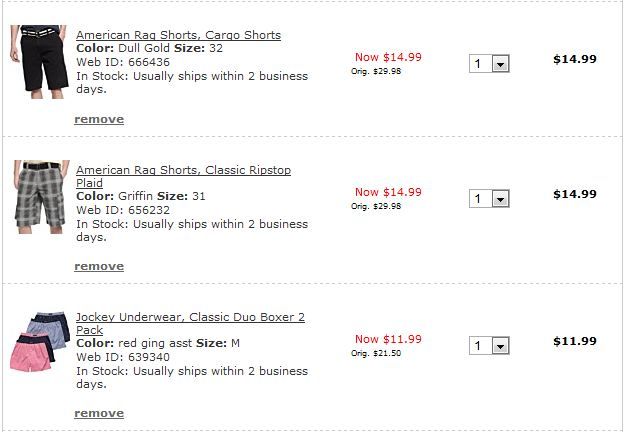Click the Web ID 656232 text
The image size is (624, 432).
click(x=123, y=210)
